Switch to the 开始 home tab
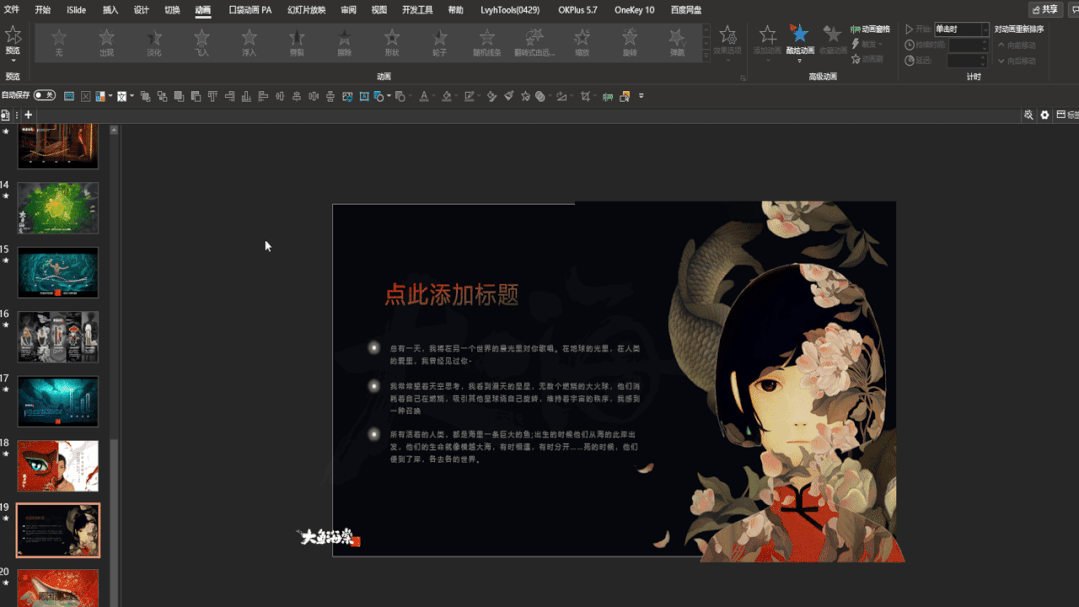The height and width of the screenshot is (607, 1079). 43,10
